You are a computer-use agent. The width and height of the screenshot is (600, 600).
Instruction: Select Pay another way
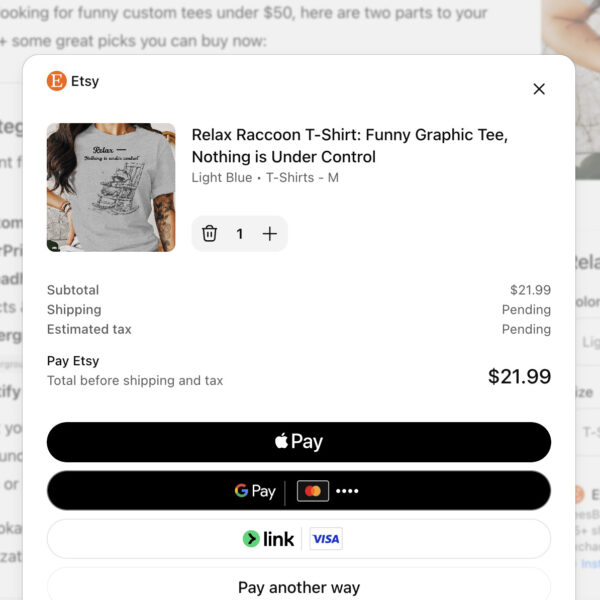tap(299, 587)
